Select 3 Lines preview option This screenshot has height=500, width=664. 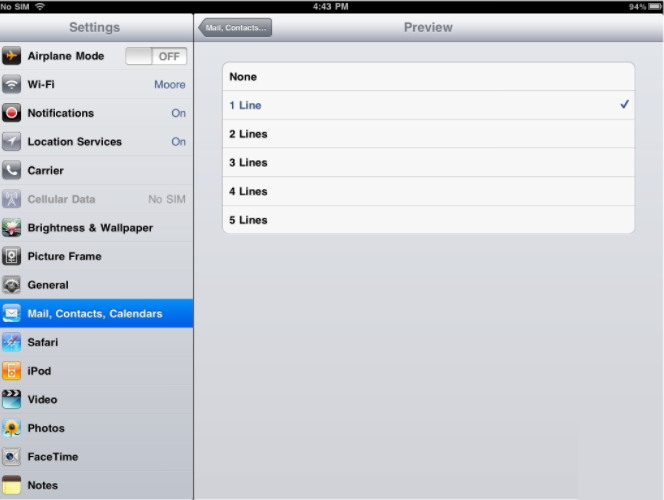point(428,163)
